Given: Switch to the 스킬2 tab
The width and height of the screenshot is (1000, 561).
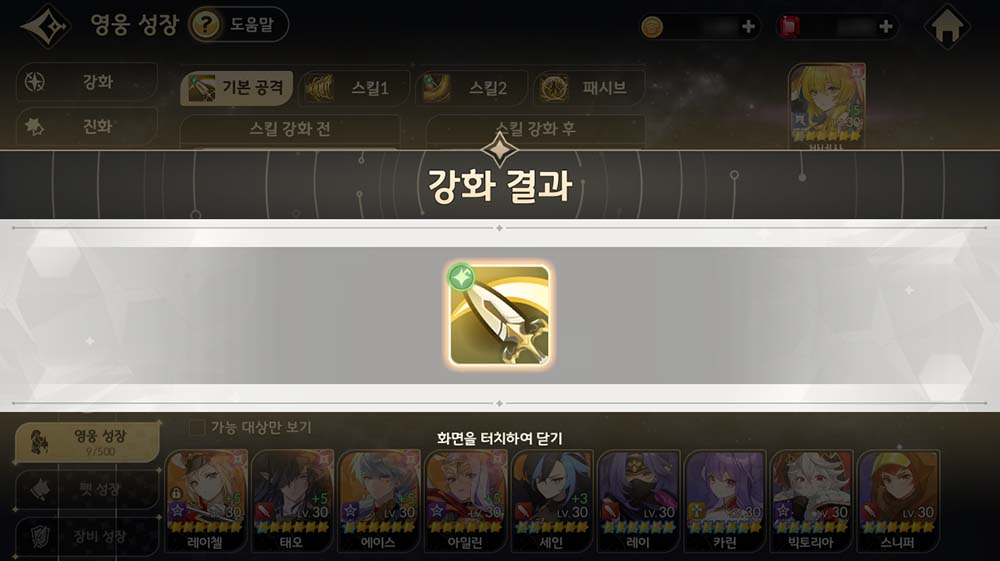Looking at the screenshot, I should [x=472, y=88].
